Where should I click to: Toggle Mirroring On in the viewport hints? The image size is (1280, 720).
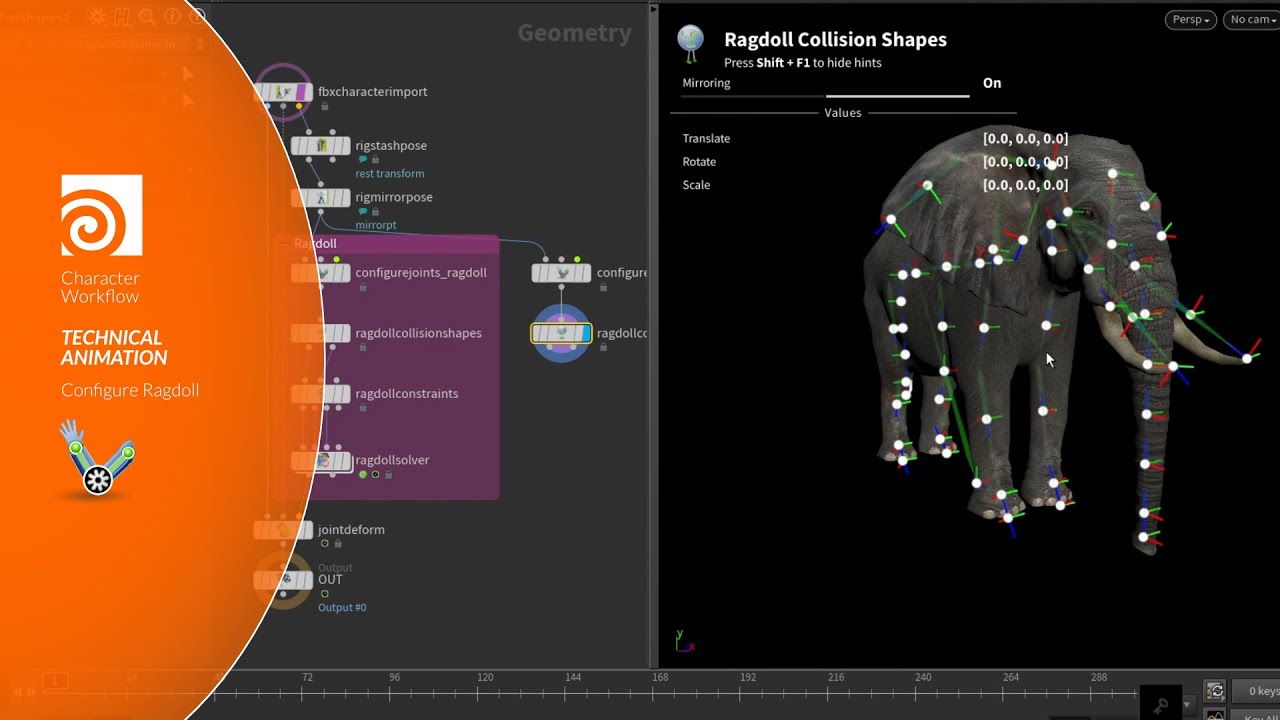point(992,83)
